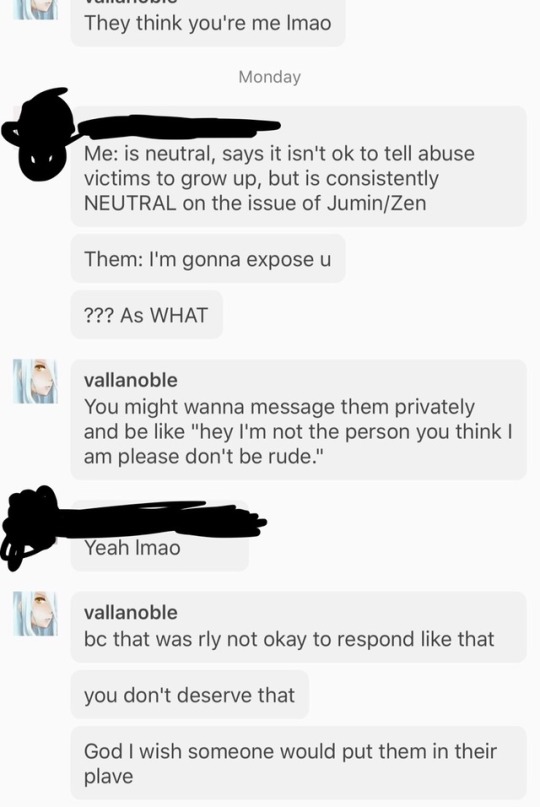Tap the "you don't deserve that" message

tap(190, 695)
